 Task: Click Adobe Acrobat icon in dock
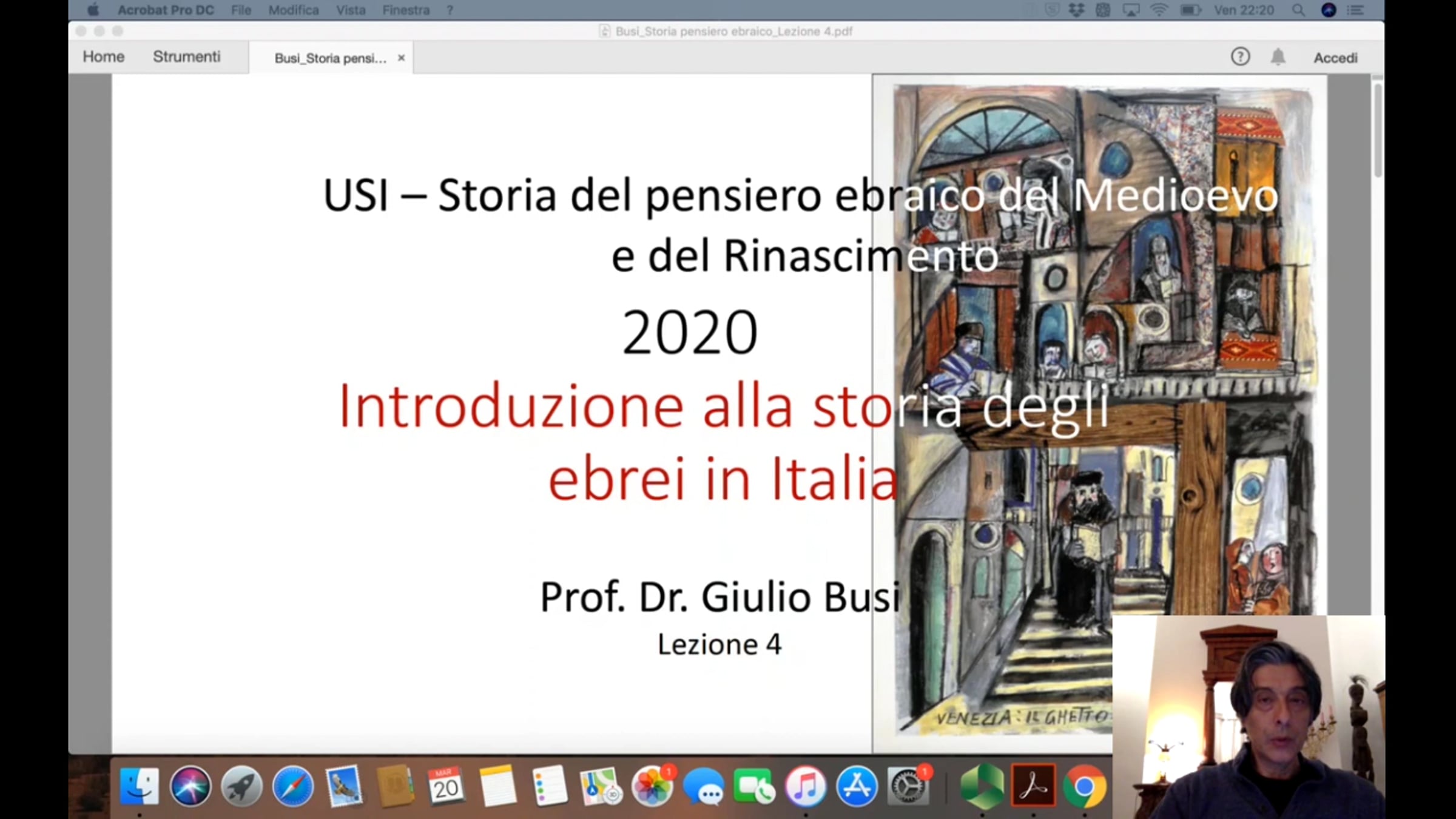pyautogui.click(x=1034, y=787)
